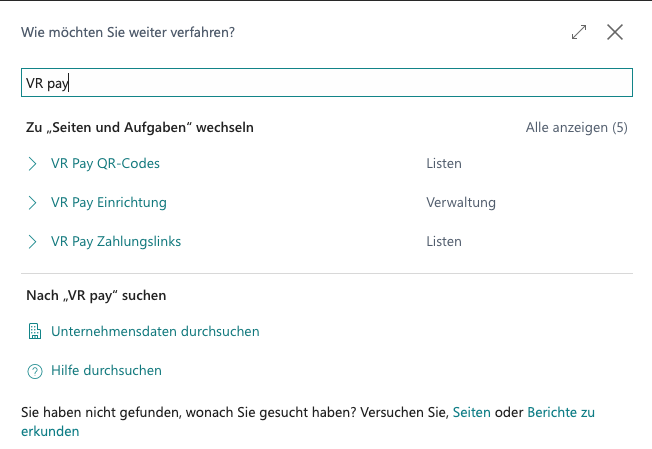Click the Listen label beside VR Pay Zahlungslinks
The width and height of the screenshot is (652, 449).
point(444,241)
